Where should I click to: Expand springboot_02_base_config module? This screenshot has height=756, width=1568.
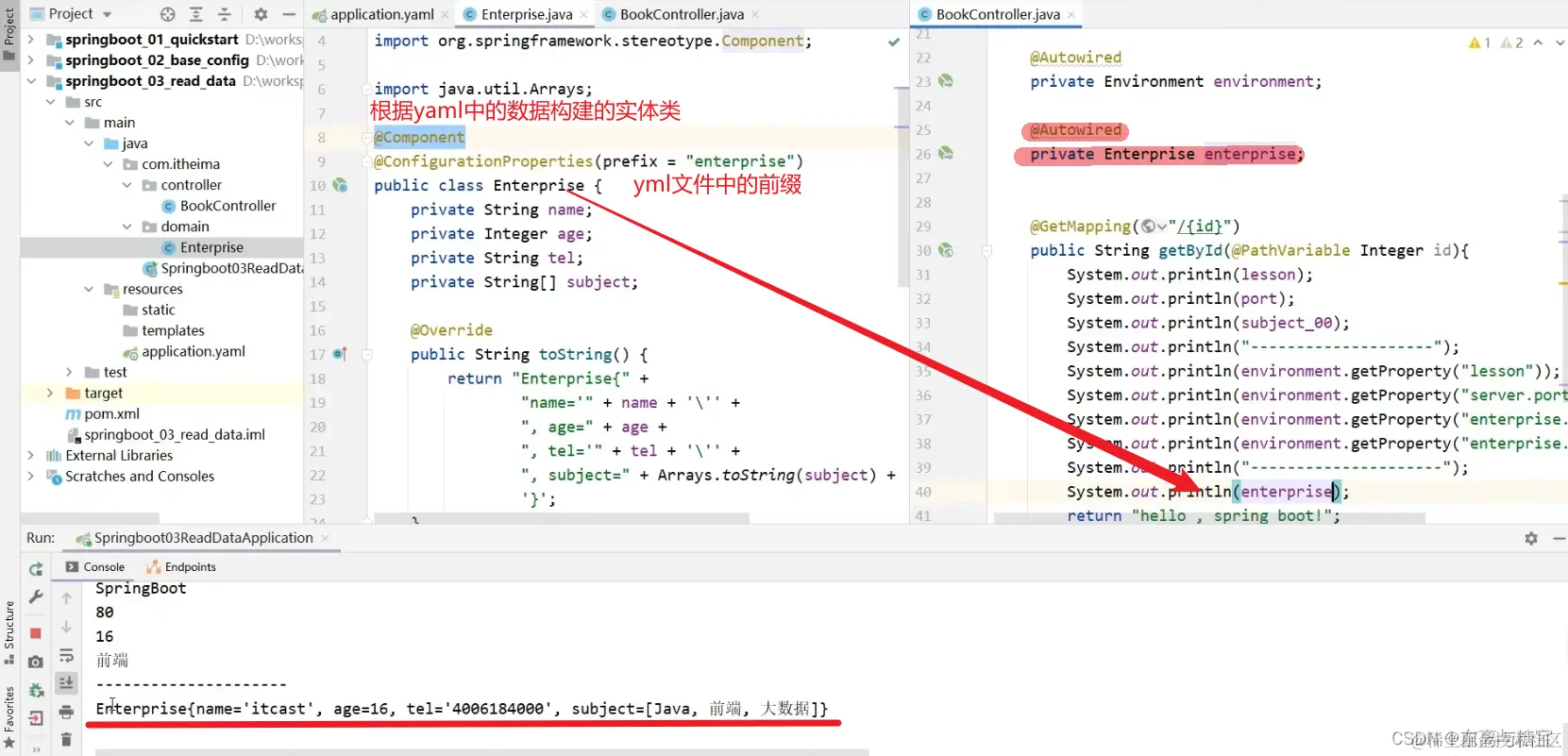[31, 60]
